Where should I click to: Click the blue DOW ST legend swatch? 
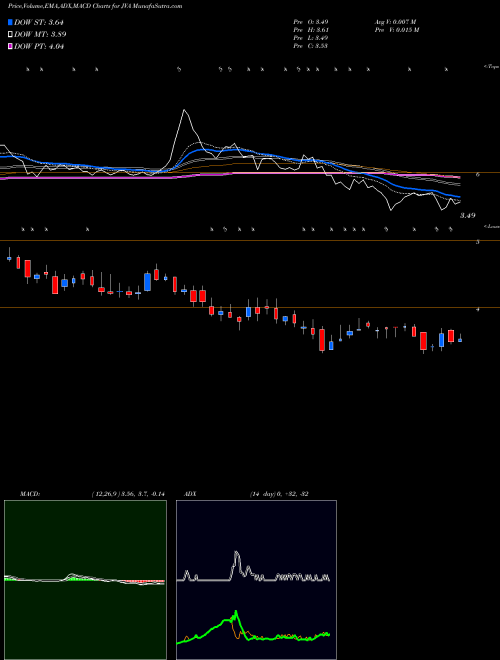(10, 22)
